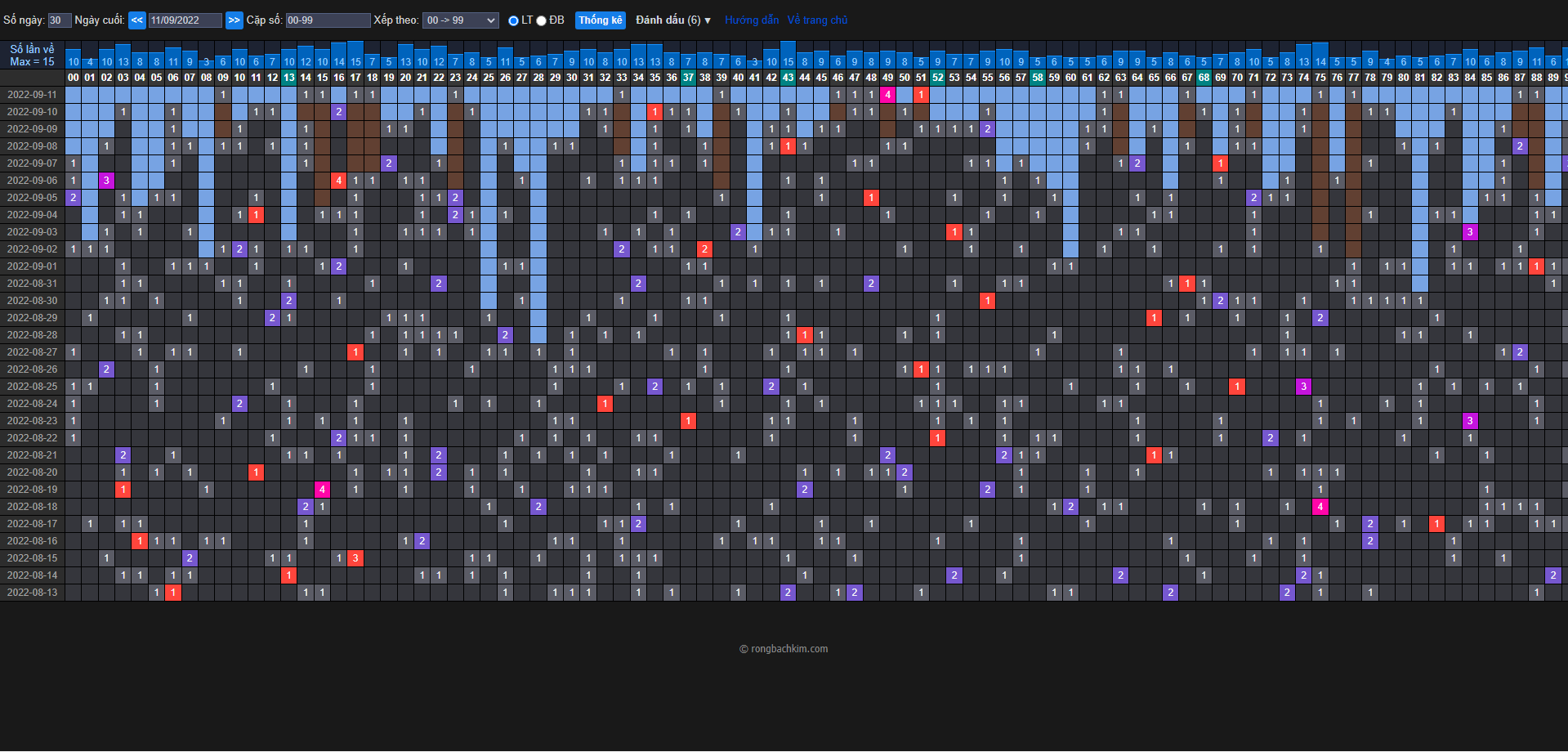This screenshot has height=752, width=1568.
Task: Click the highlighted column header 52
Action: 938,78
